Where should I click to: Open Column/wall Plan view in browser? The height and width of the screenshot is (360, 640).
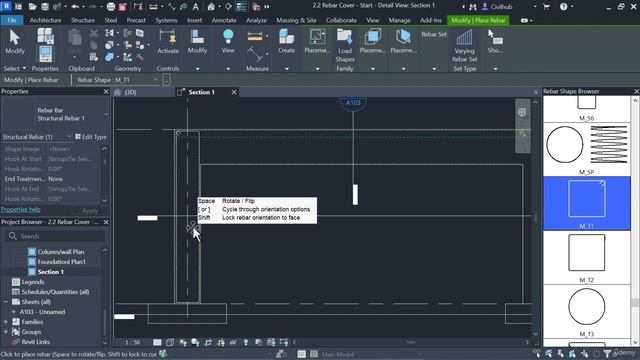pyautogui.click(x=61, y=252)
